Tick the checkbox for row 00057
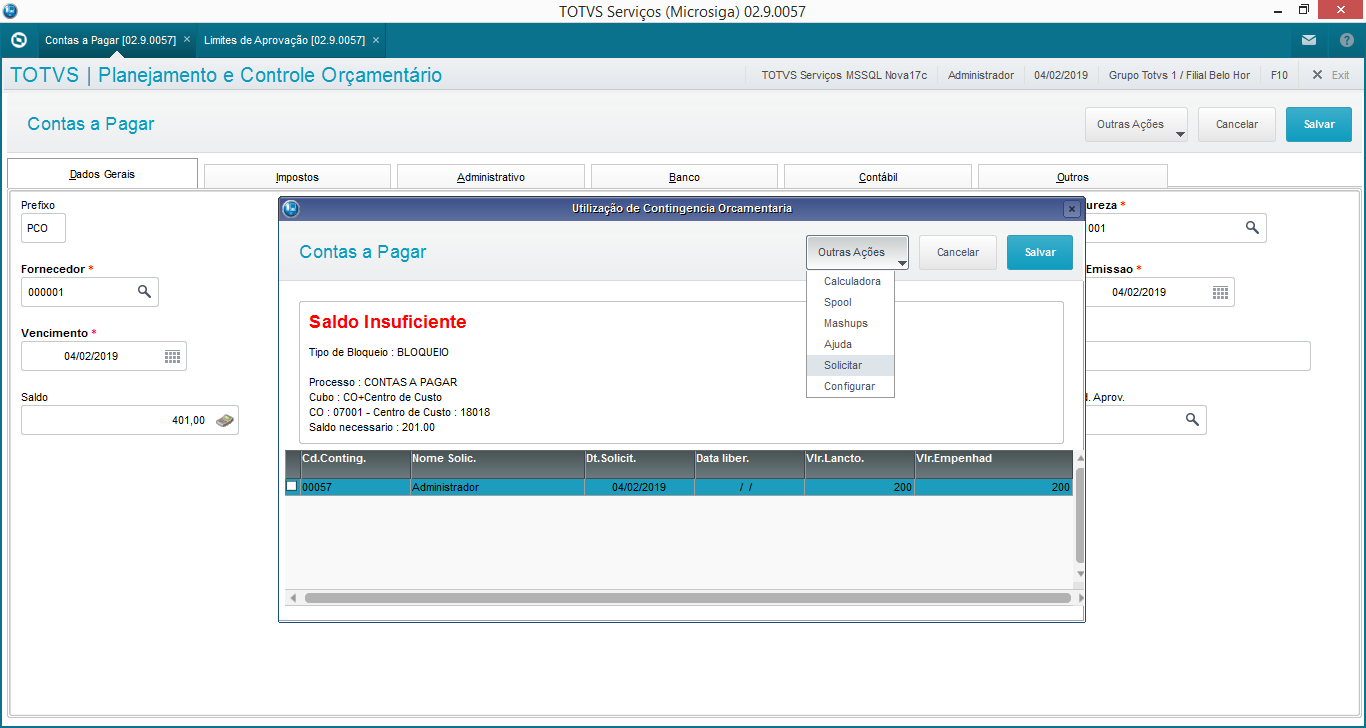This screenshot has width=1366, height=728. [292, 486]
